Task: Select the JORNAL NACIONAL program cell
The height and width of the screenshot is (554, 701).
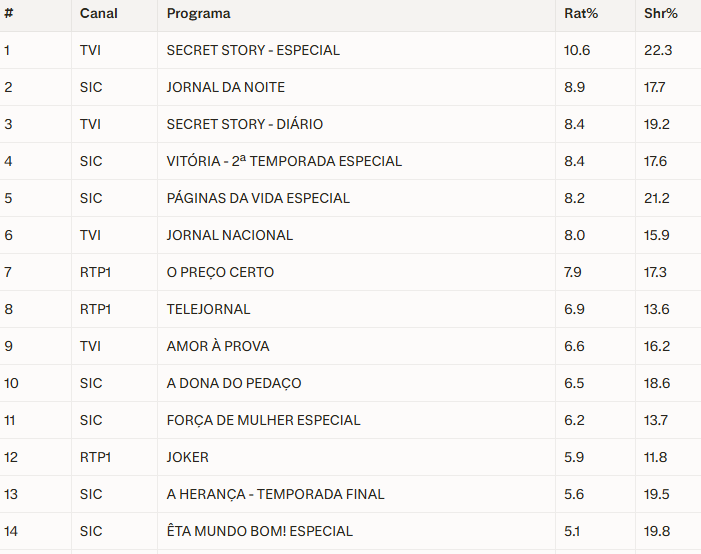Action: coord(229,235)
